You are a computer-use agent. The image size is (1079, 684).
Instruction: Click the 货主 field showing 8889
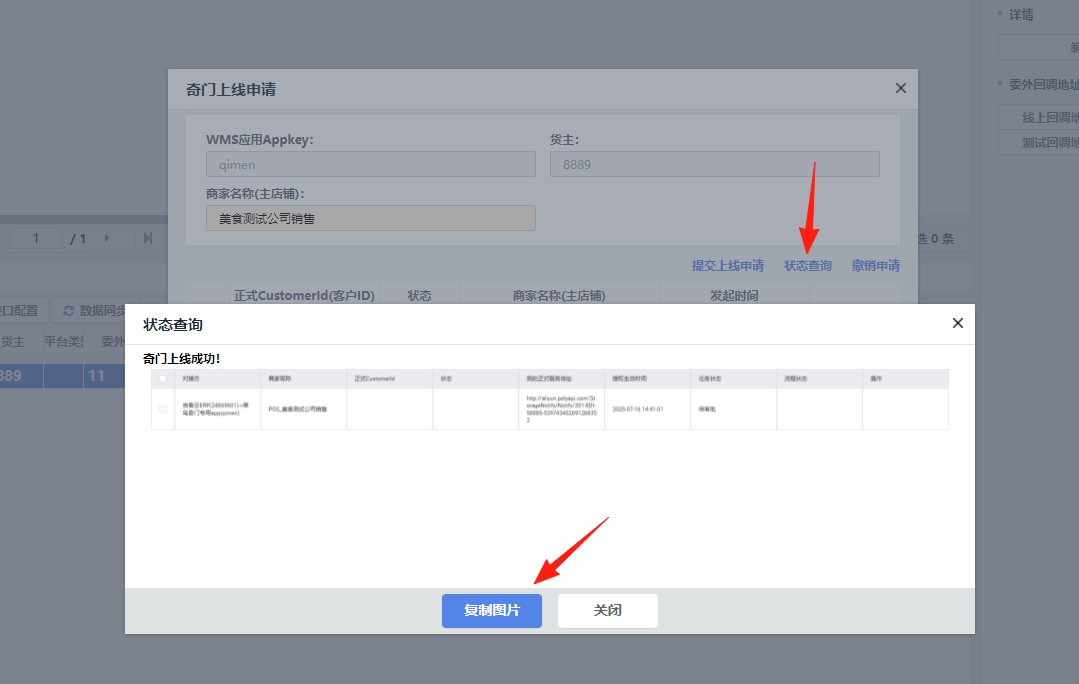[x=714, y=164]
